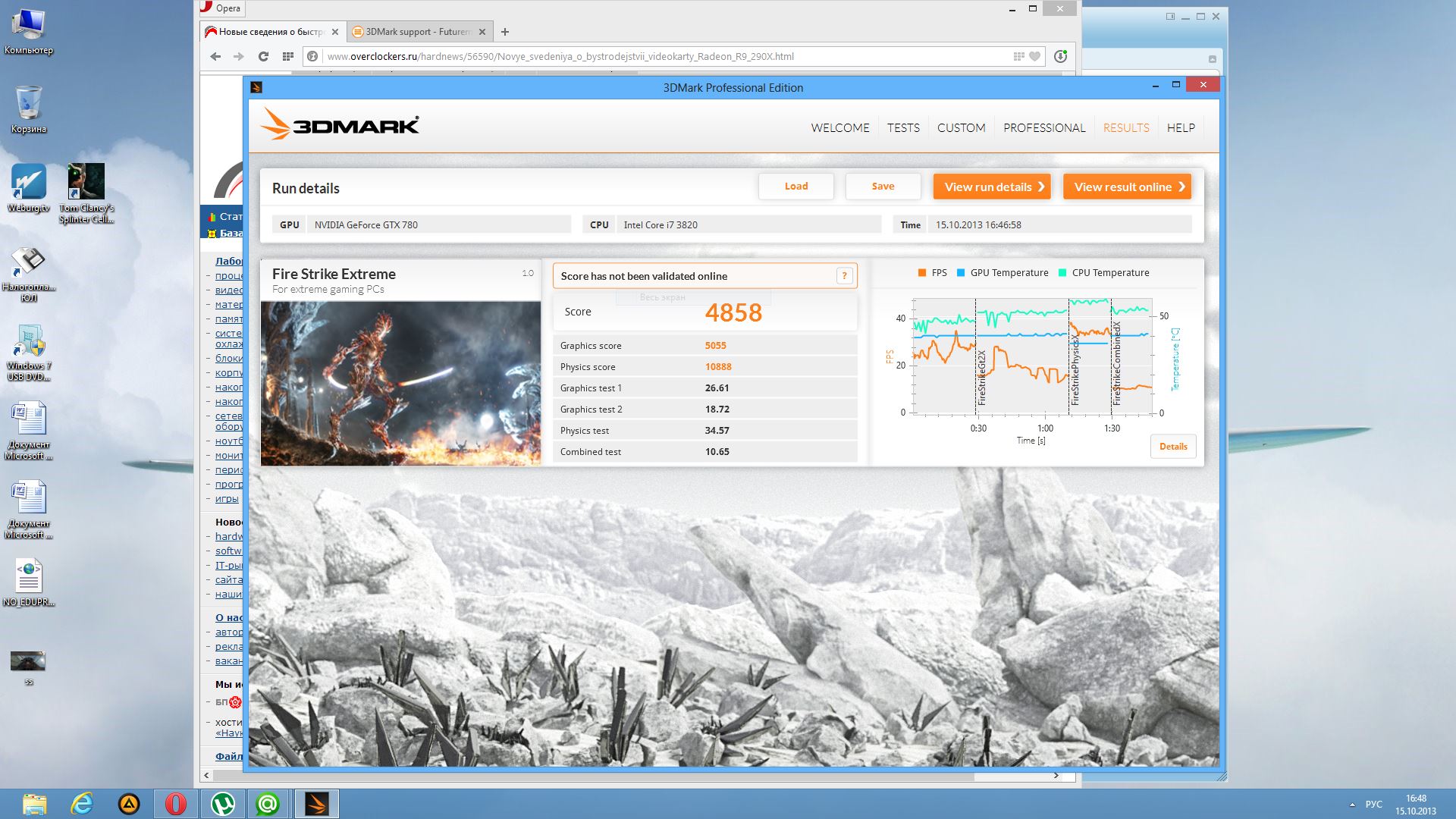
Task: Click View run details button
Action: (992, 187)
